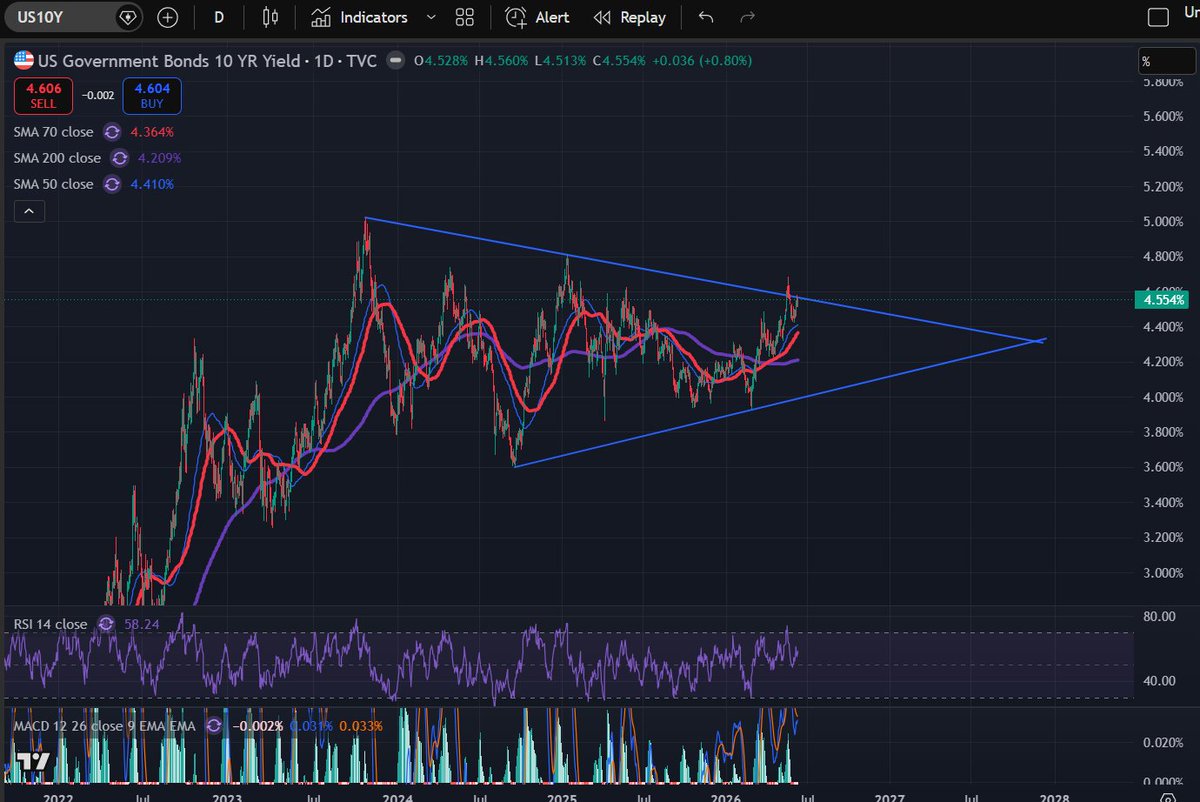Open the Indicators dialog
Screen dimensions: 1200x802
(360, 17)
